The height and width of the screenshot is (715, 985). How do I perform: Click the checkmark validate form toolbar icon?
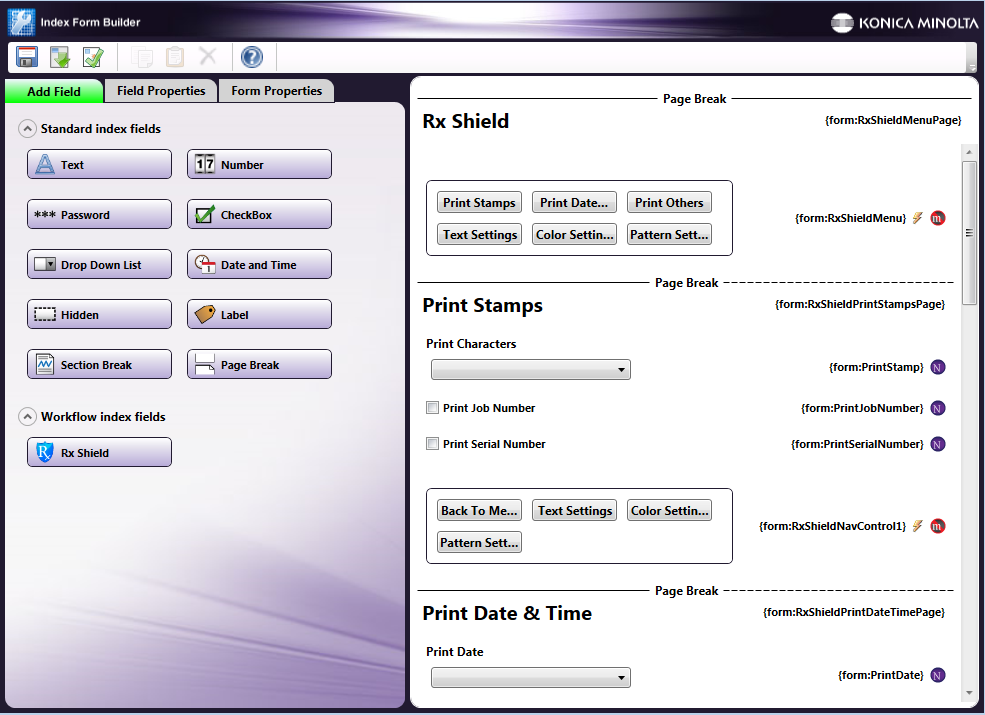pos(93,57)
